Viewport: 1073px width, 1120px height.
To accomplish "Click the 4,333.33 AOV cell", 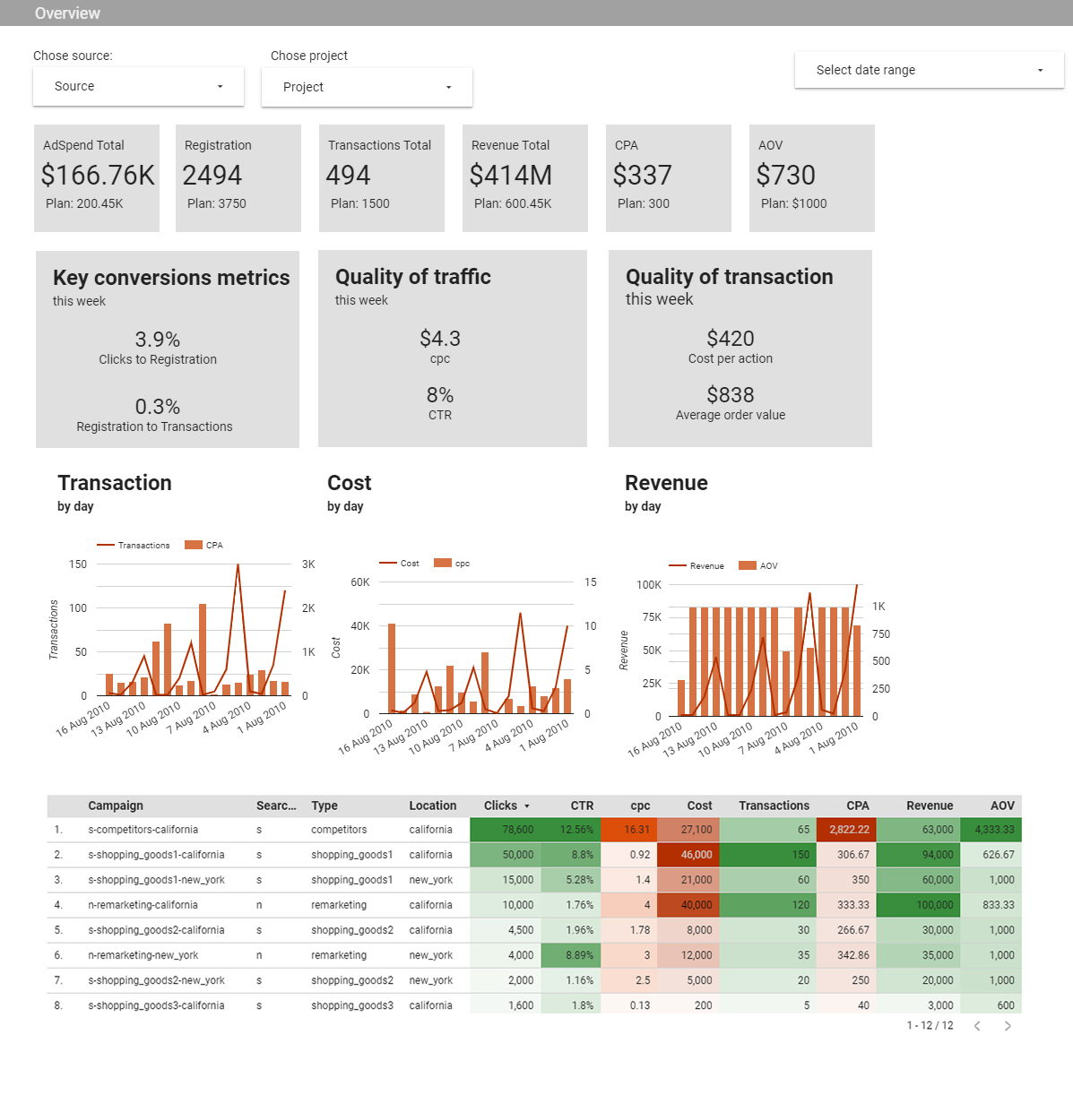I will pyautogui.click(x=991, y=830).
